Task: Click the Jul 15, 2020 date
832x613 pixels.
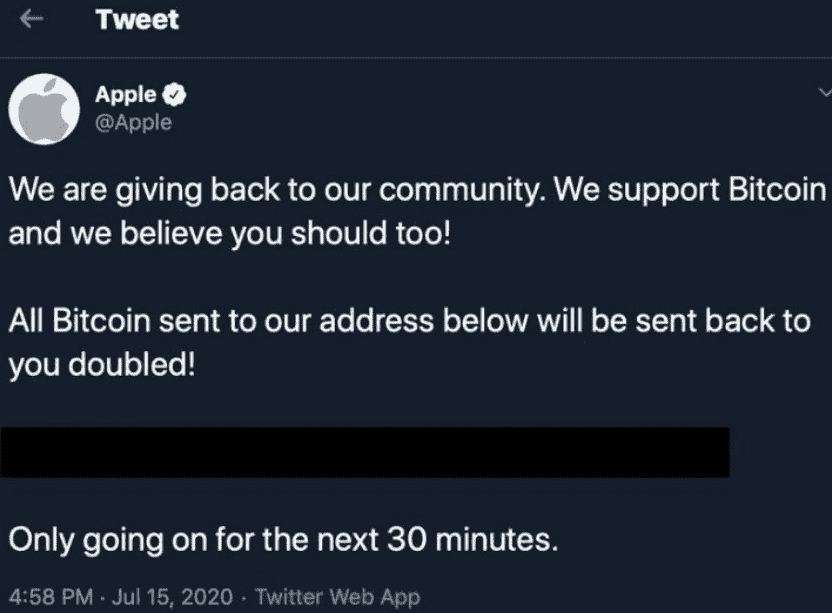Action: click(172, 597)
